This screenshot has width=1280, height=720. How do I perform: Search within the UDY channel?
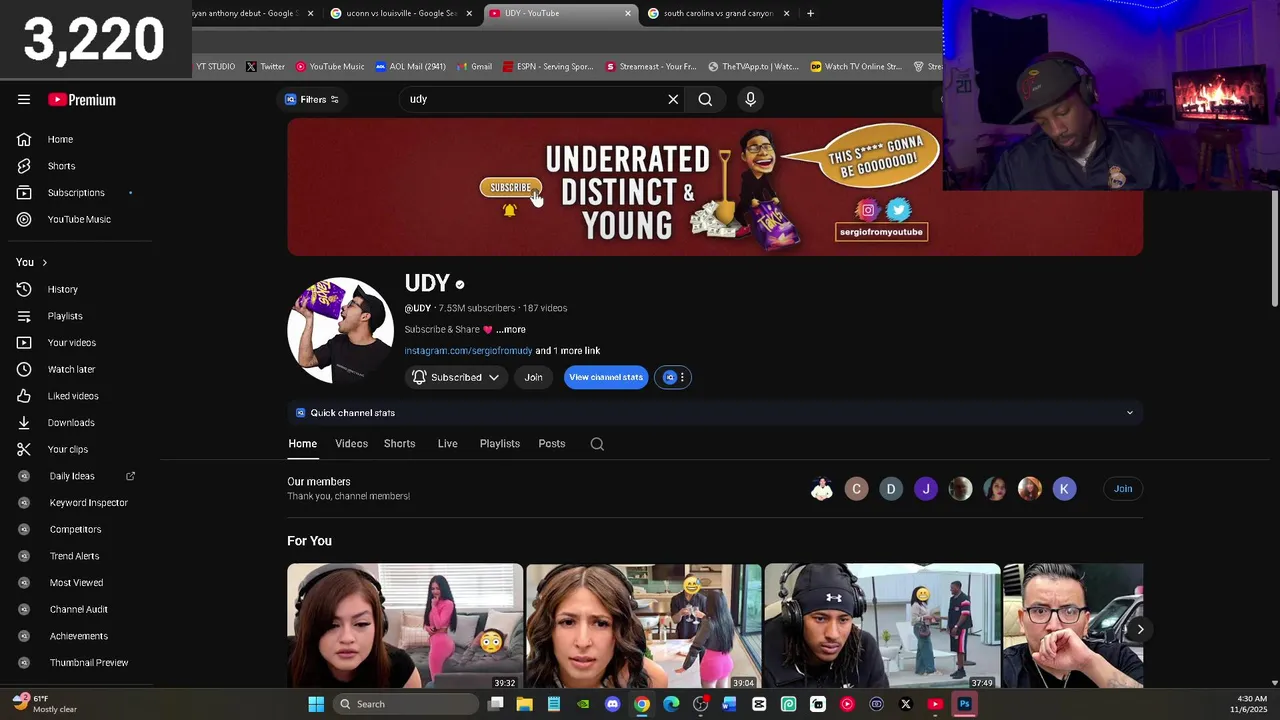(597, 444)
